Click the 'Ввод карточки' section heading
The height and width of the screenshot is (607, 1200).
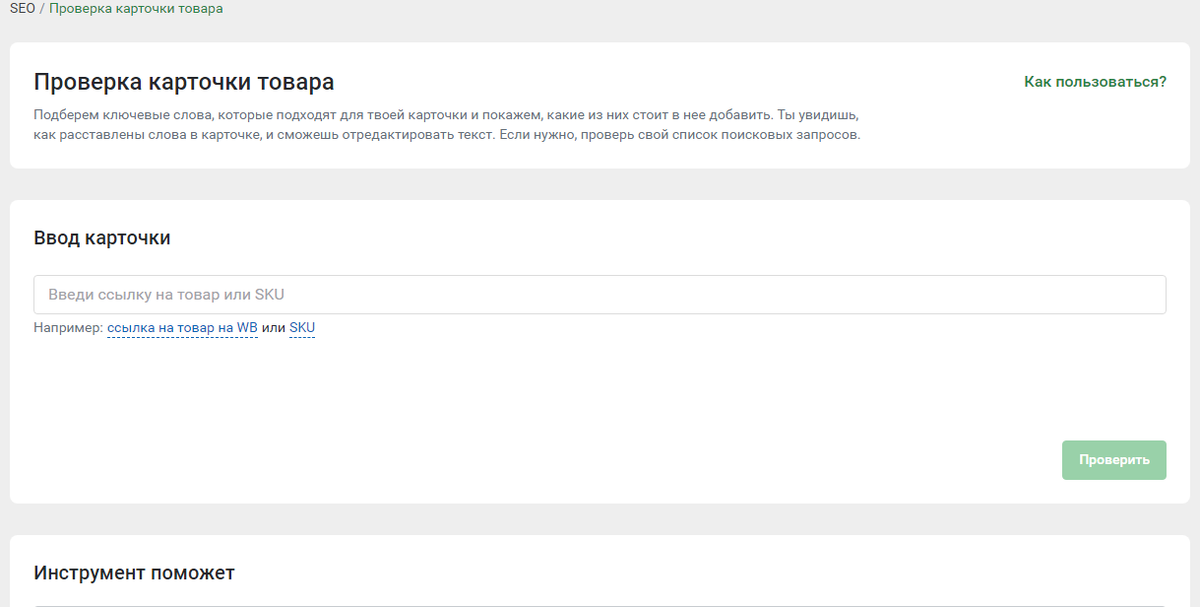102,238
